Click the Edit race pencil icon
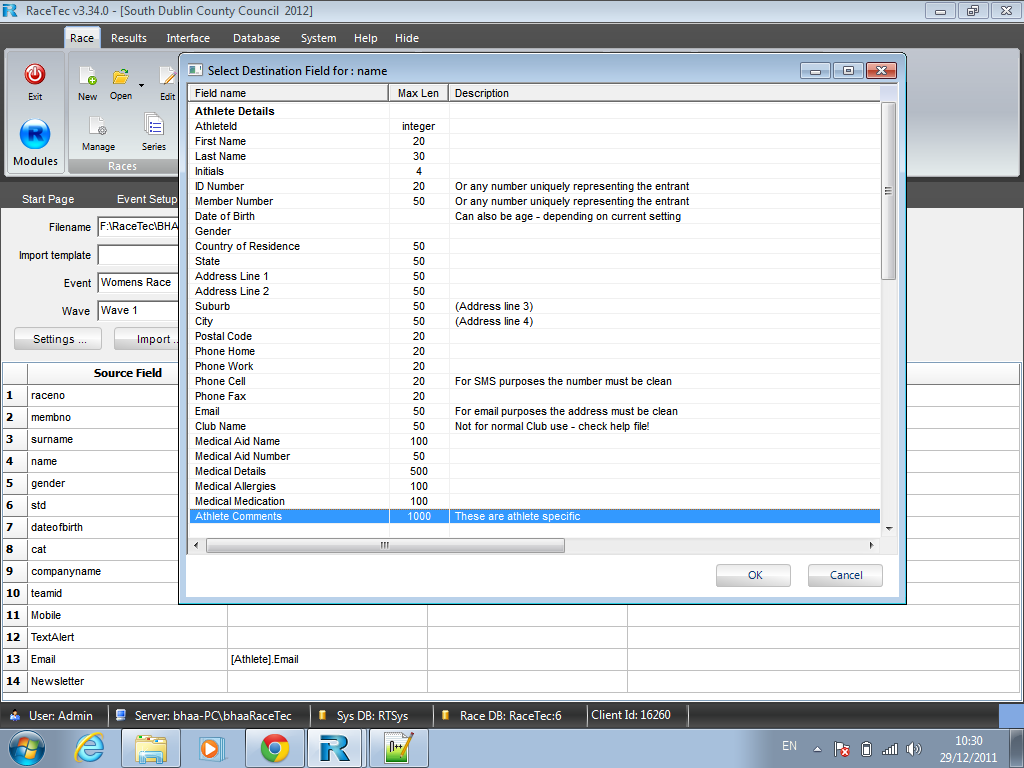 point(168,76)
